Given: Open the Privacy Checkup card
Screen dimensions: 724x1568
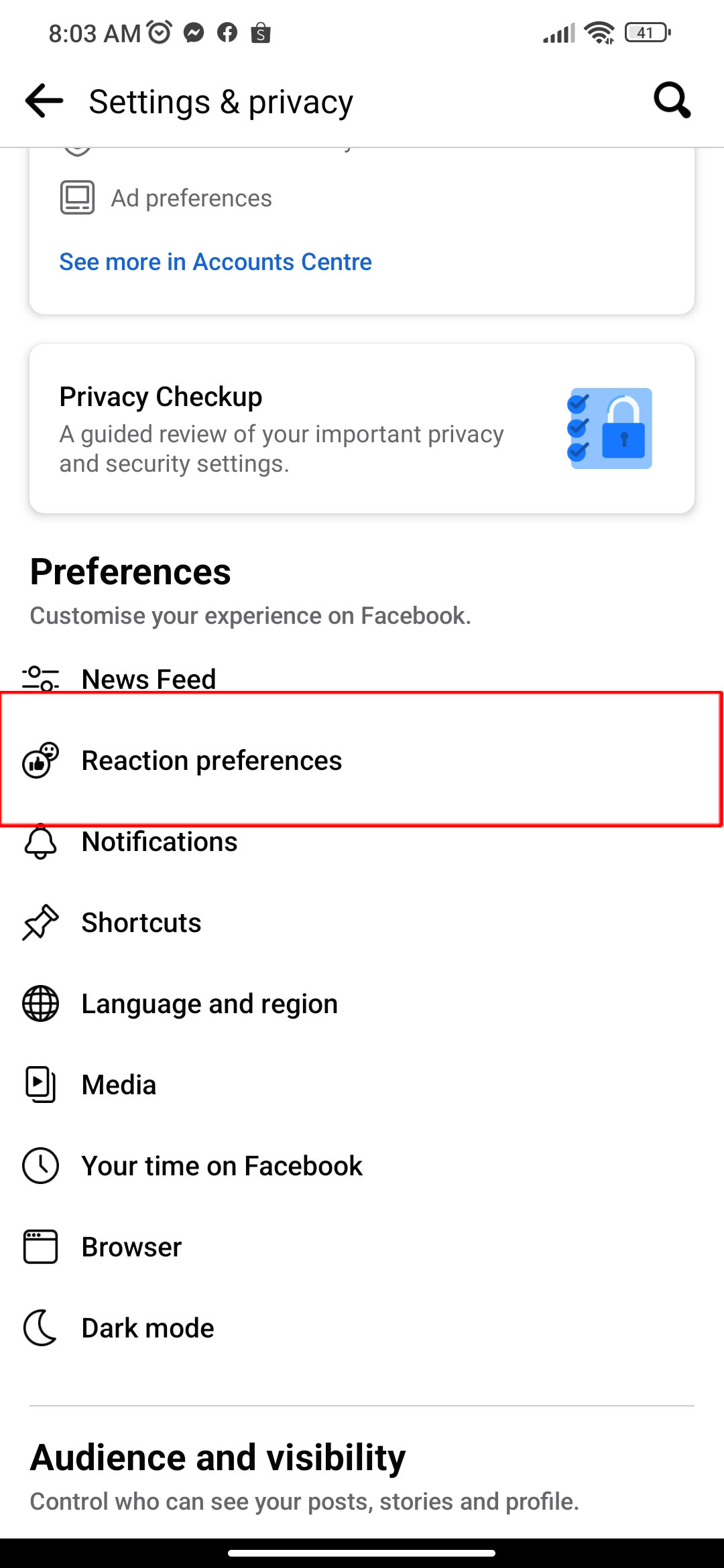Looking at the screenshot, I should coord(362,429).
